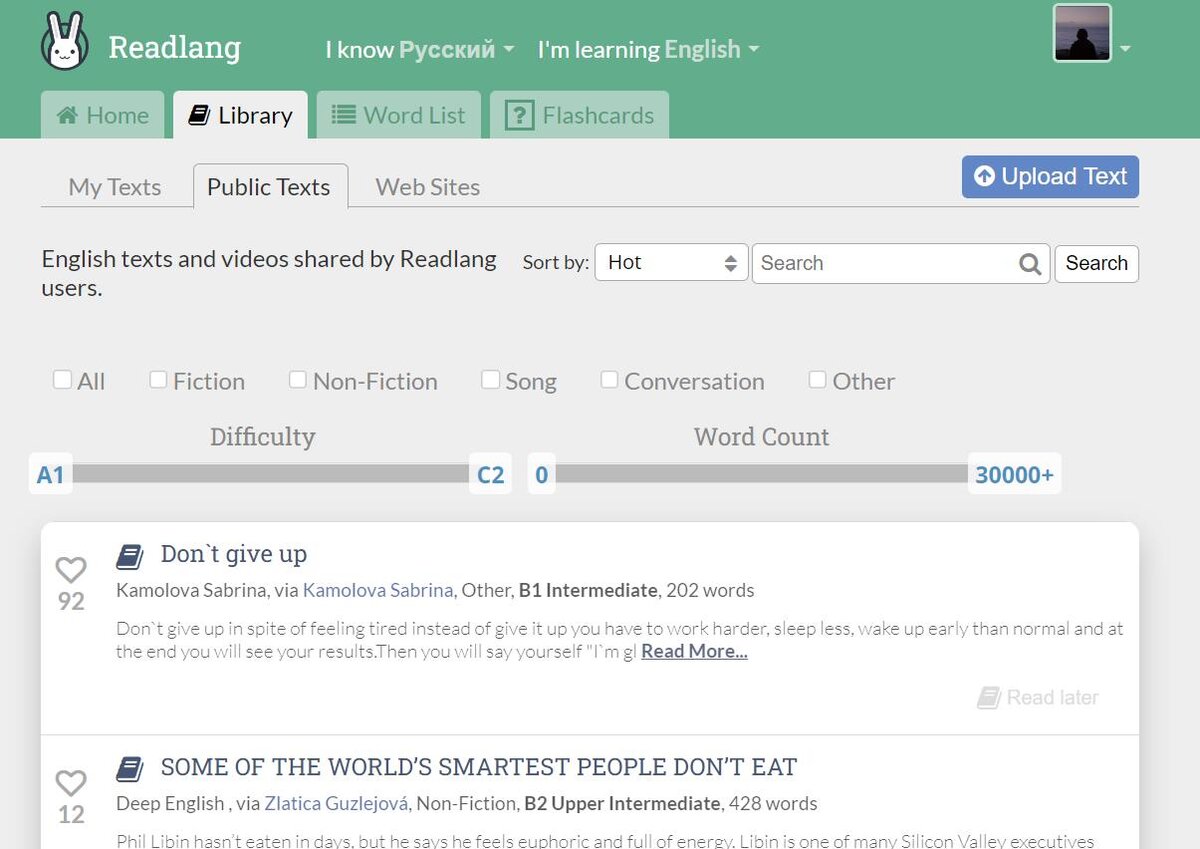This screenshot has height=849, width=1200.
Task: Click the house icon in Home tab
Action: click(68, 116)
